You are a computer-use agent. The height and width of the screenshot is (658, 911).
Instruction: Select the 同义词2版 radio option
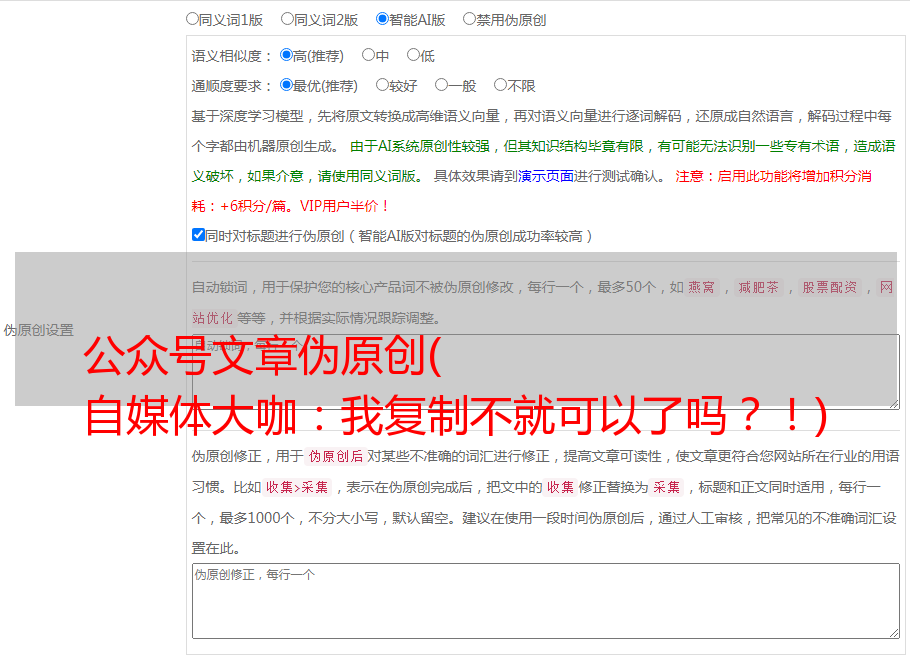[x=288, y=19]
